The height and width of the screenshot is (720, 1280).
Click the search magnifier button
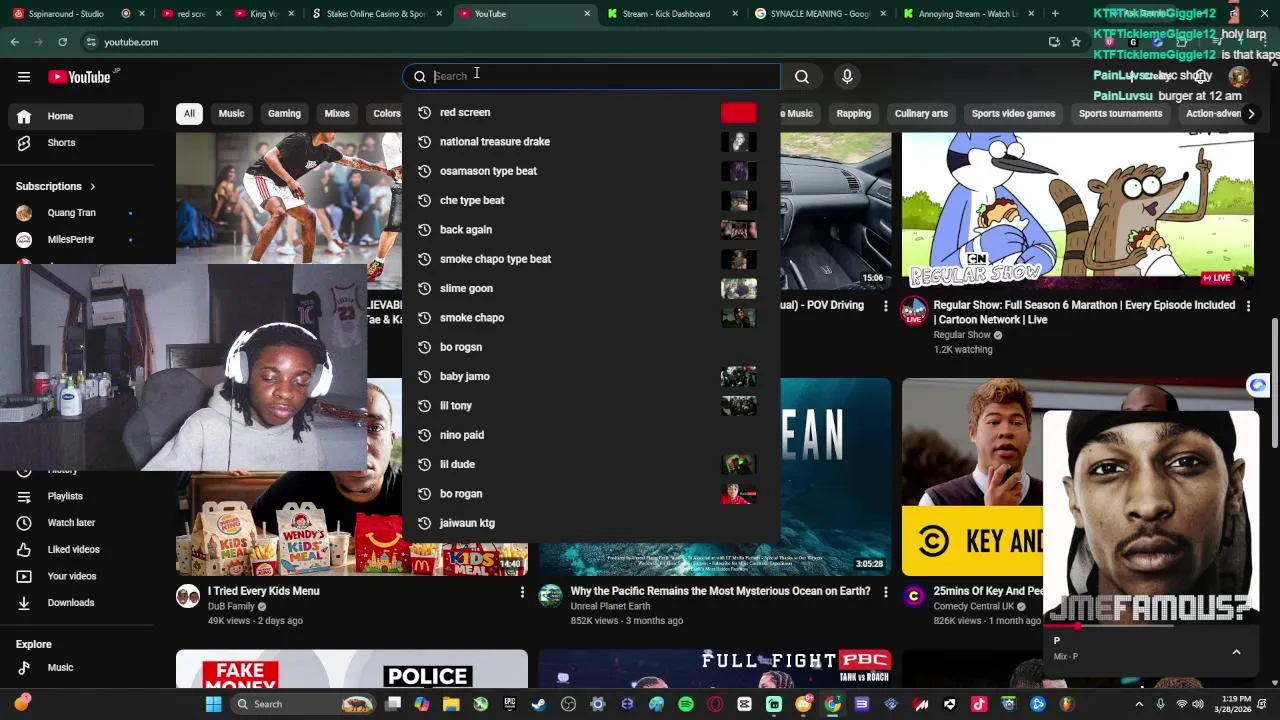(802, 77)
